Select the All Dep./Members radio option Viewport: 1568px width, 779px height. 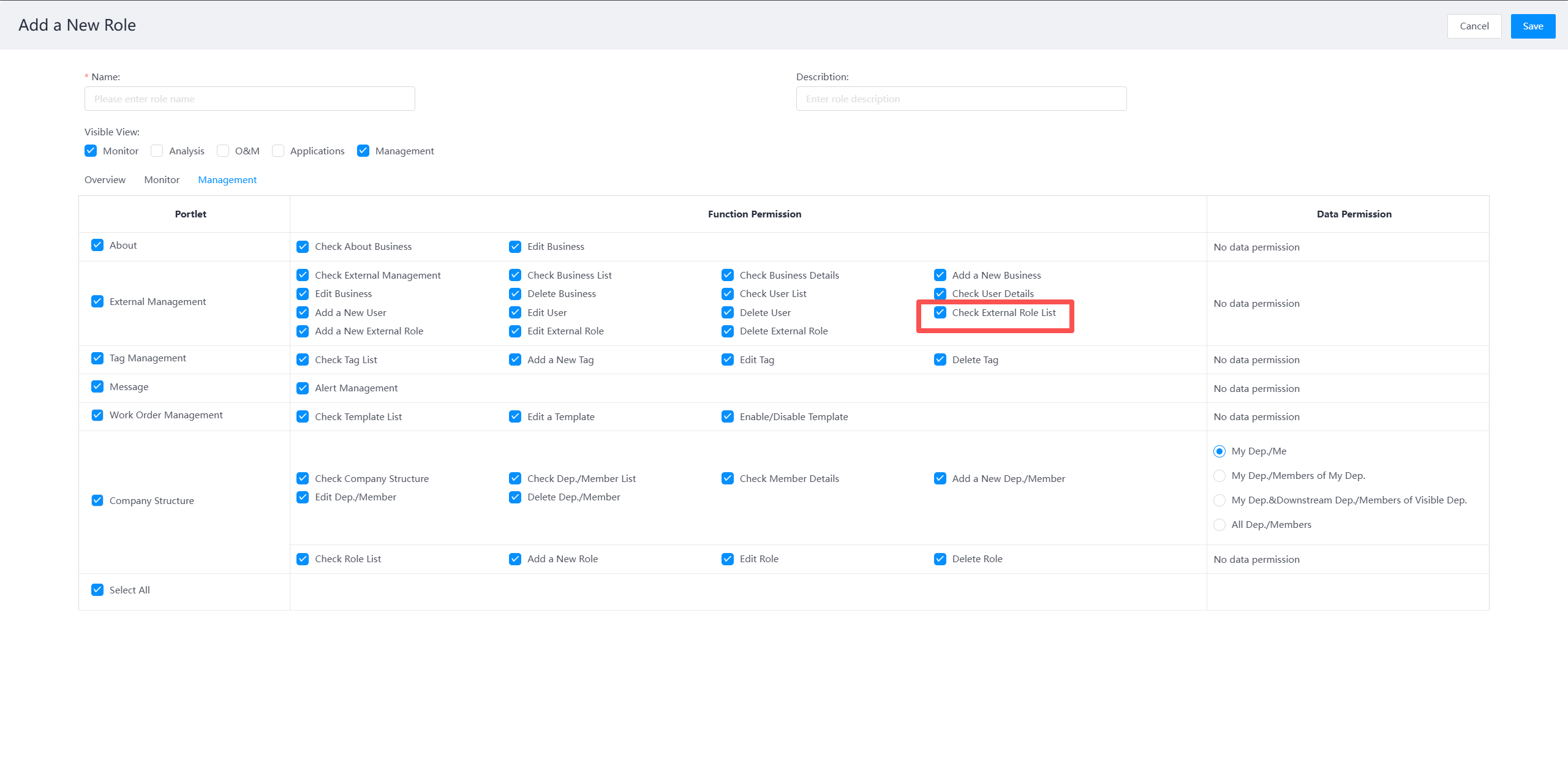(x=1219, y=525)
